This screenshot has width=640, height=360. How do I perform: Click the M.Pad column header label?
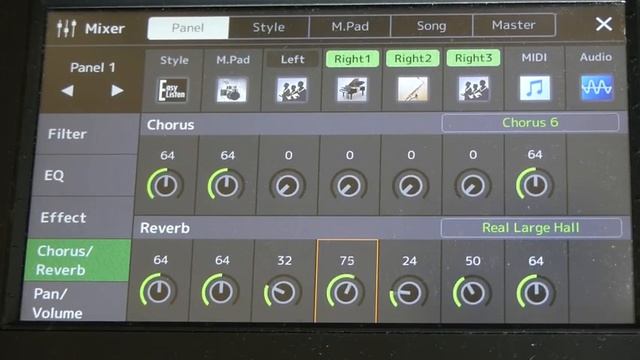tap(233, 60)
